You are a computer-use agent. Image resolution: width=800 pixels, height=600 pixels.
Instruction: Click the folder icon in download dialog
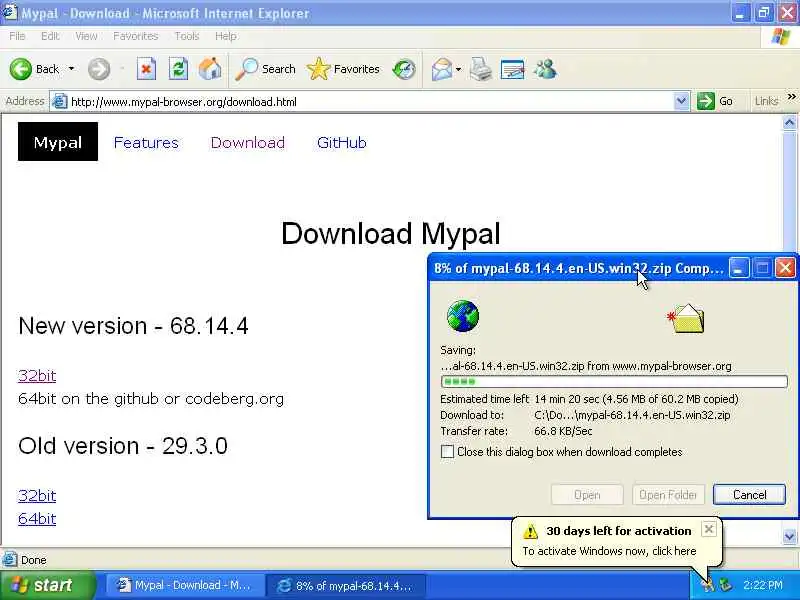coord(686,318)
